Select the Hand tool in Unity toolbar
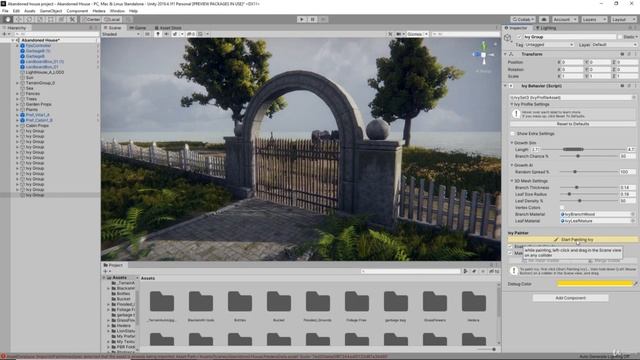640x360 pixels. click(x=8, y=19)
